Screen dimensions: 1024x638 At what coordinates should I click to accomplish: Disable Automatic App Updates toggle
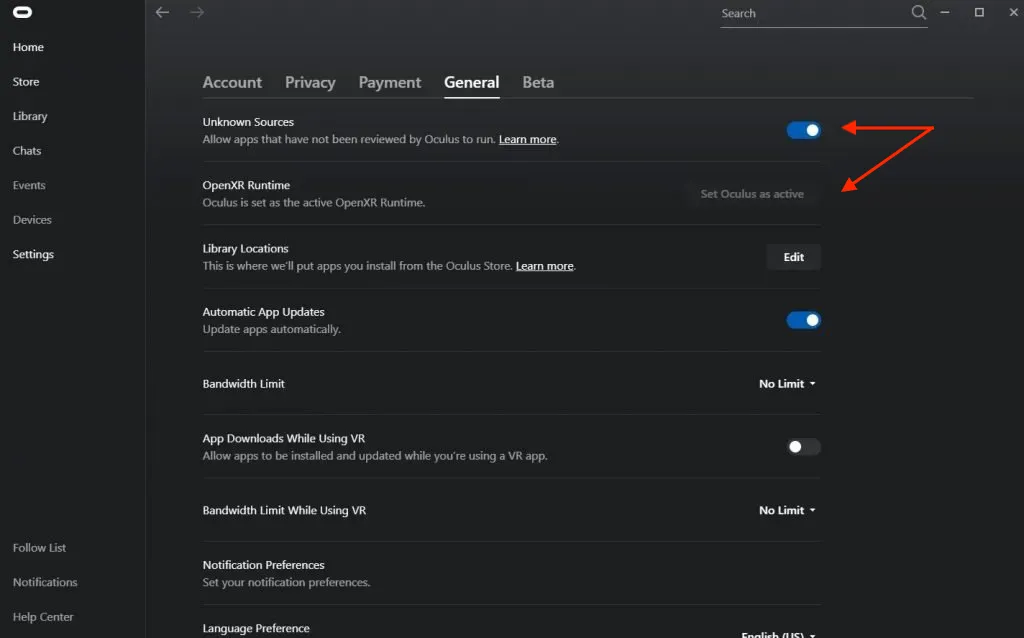(x=803, y=320)
